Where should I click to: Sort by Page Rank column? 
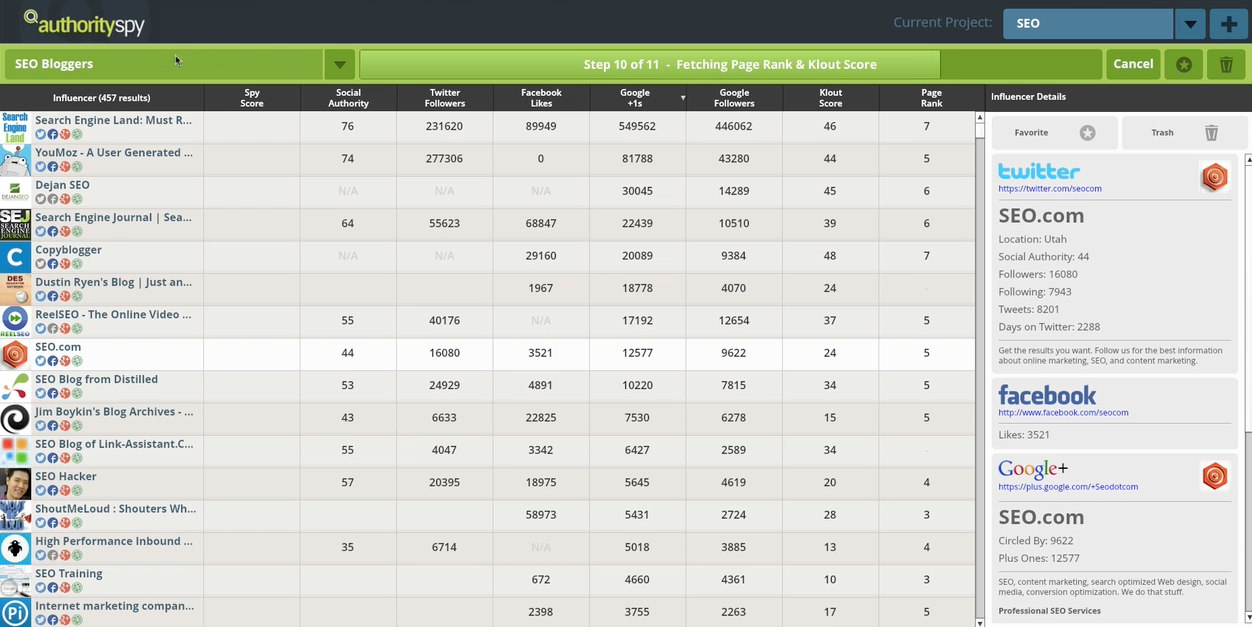click(x=931, y=97)
